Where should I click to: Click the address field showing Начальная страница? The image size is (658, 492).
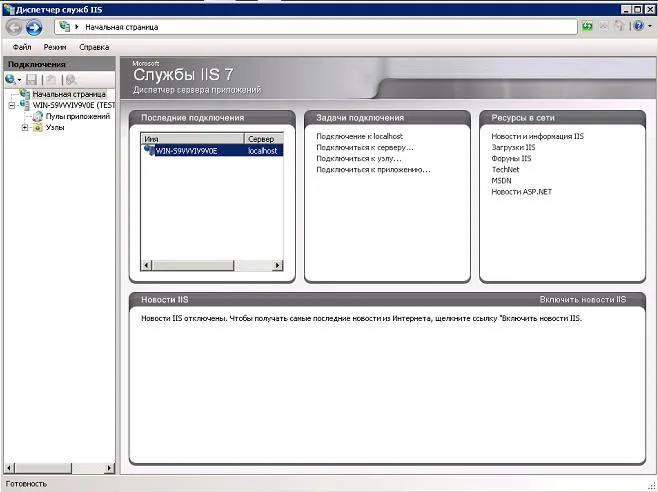[316, 27]
